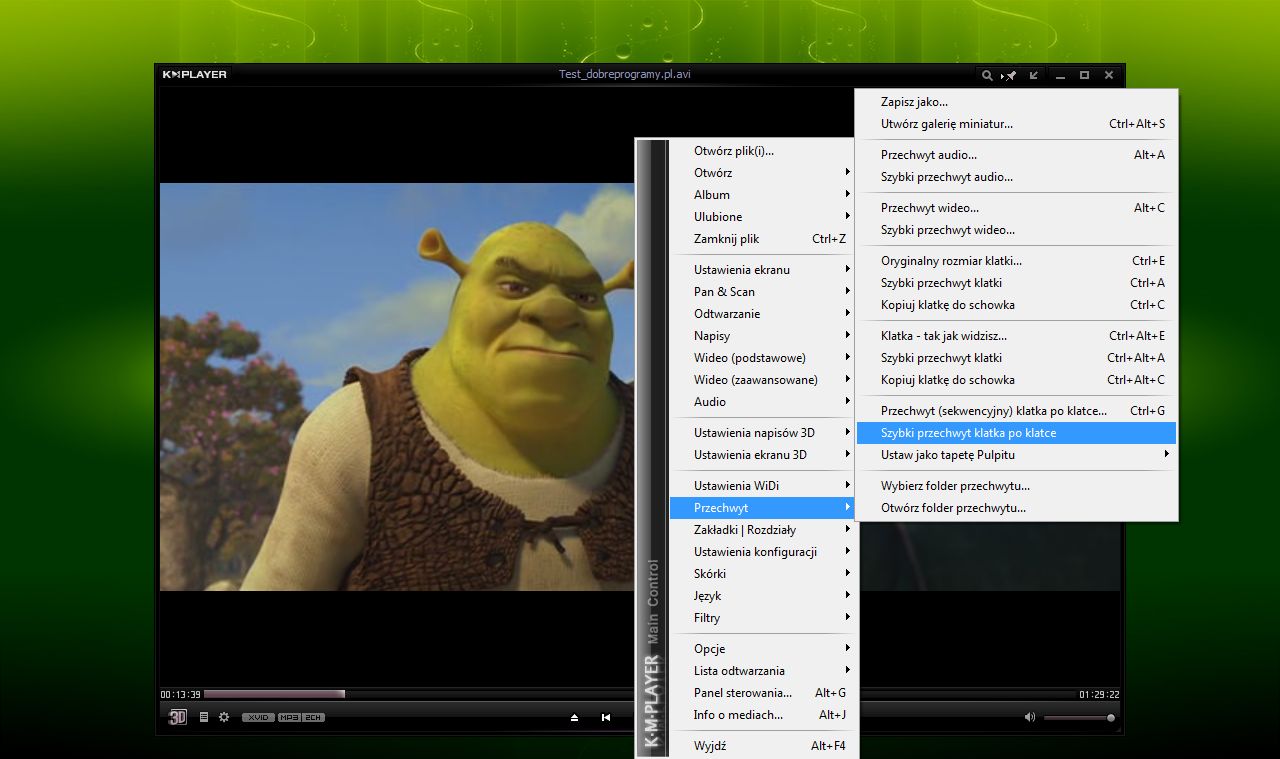Screen dimensions: 1280x759
Task: Click the magnifier search icon in title bar
Action: click(x=987, y=75)
